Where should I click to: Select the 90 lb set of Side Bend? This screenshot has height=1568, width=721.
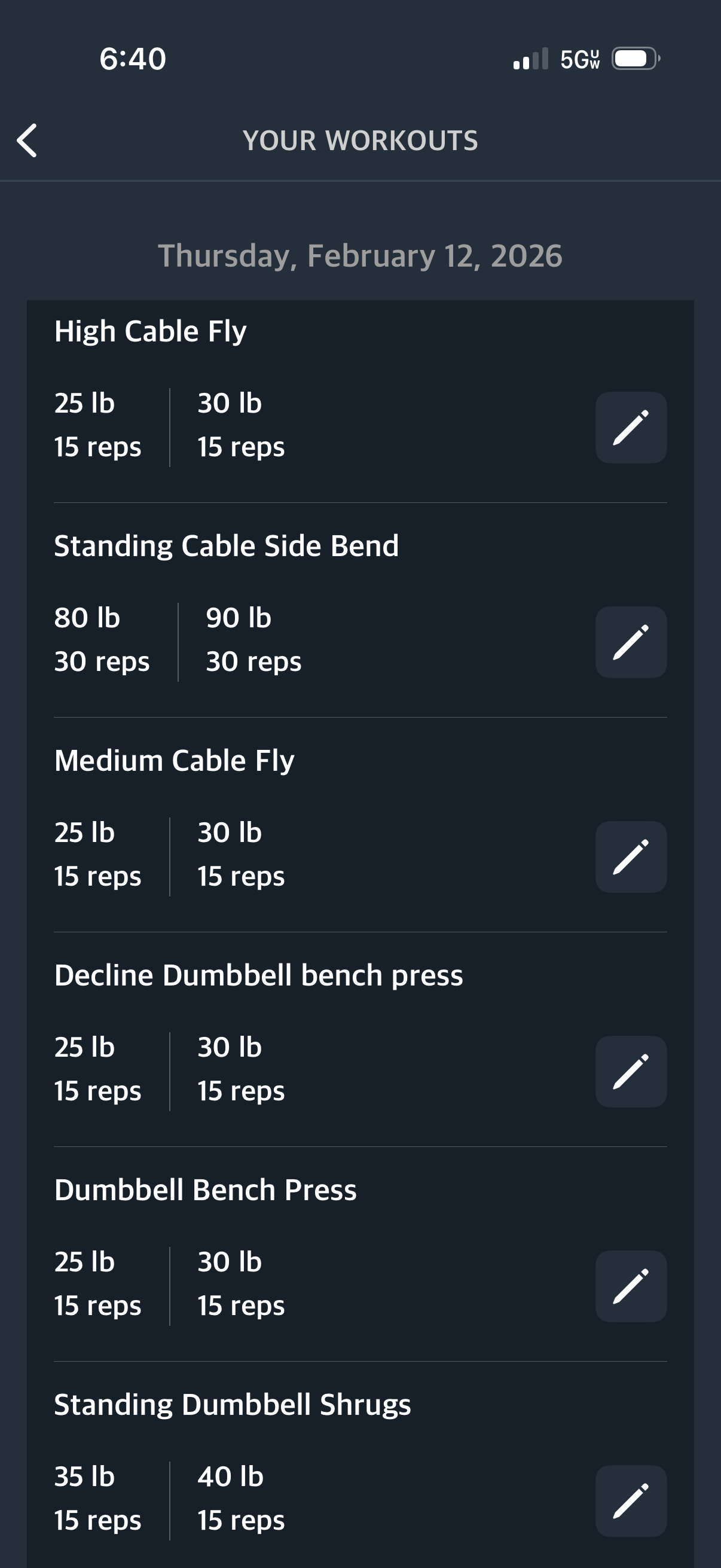[x=253, y=639]
